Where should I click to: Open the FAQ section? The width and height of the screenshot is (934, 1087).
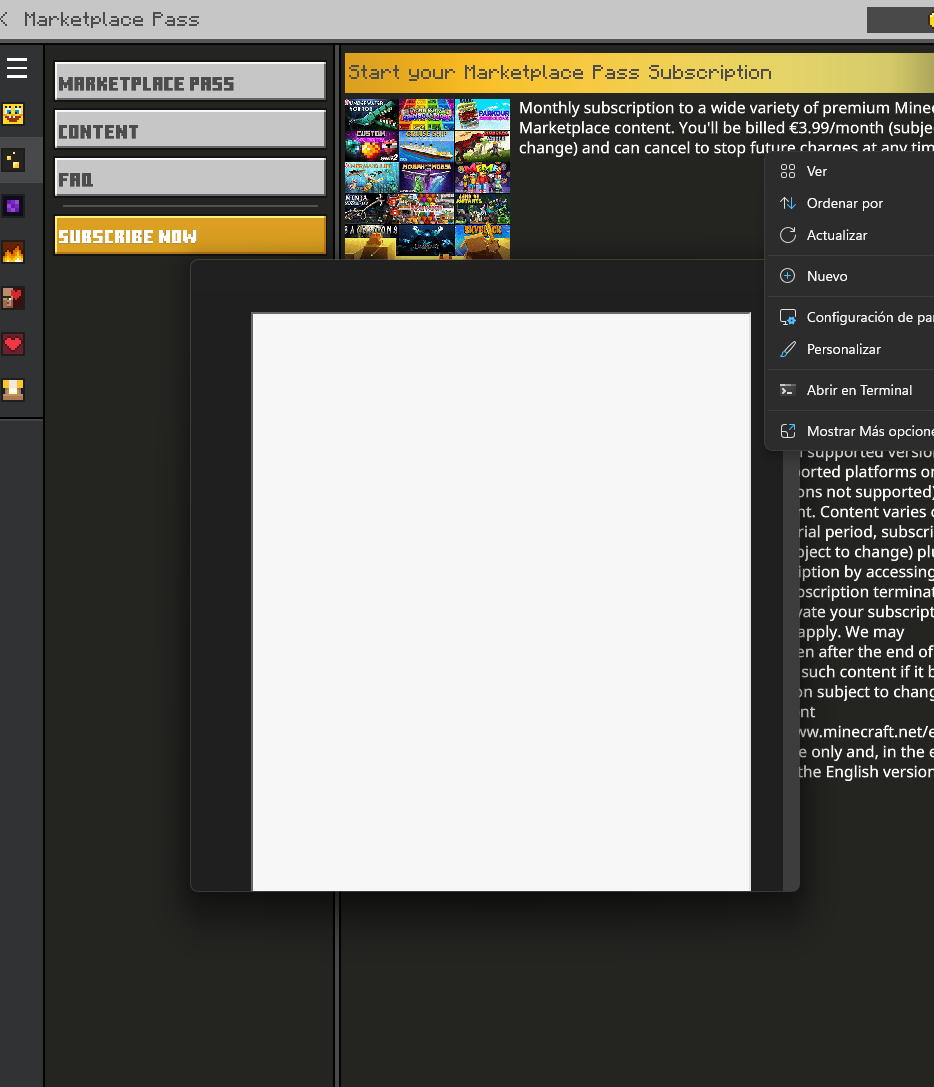pos(190,177)
